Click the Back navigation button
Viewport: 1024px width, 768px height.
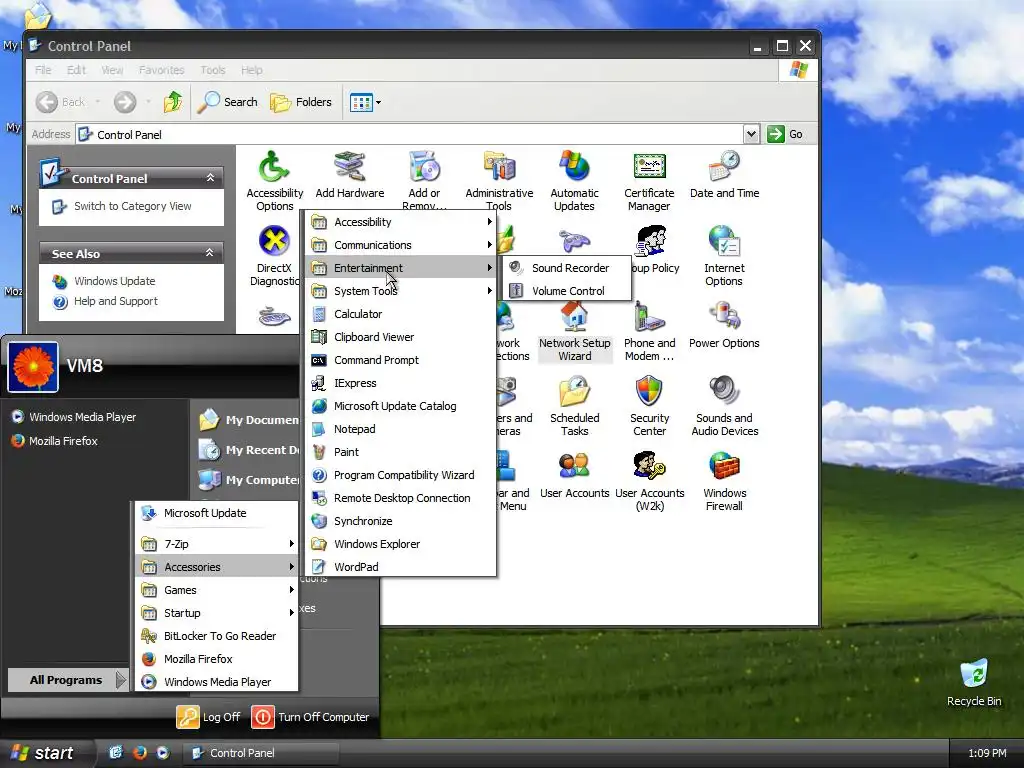[x=61, y=102]
